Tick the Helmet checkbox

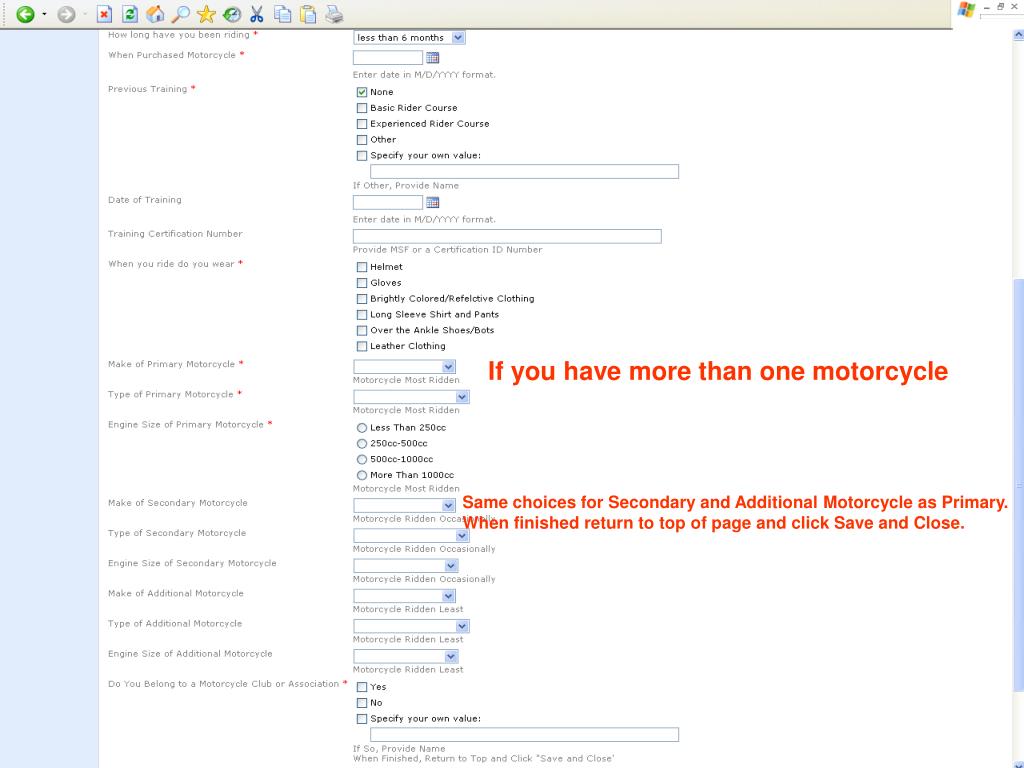[x=362, y=267]
